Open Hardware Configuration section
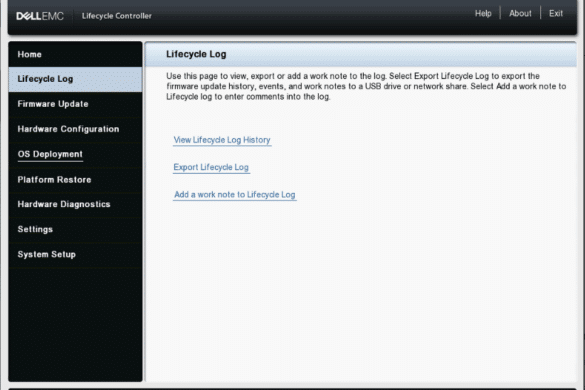585x390 pixels. pyautogui.click(x=75, y=129)
